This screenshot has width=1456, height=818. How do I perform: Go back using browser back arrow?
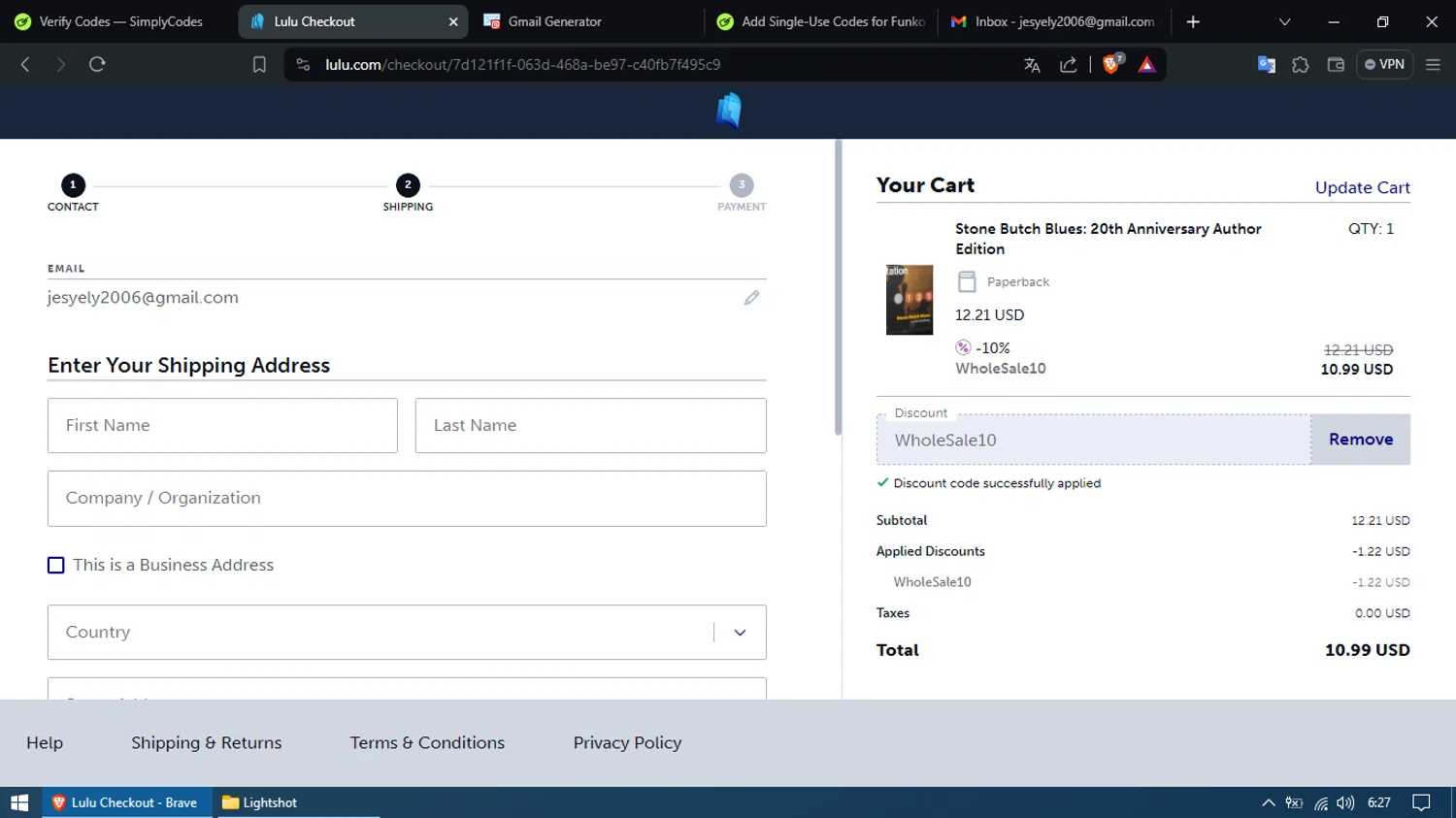tap(26, 64)
